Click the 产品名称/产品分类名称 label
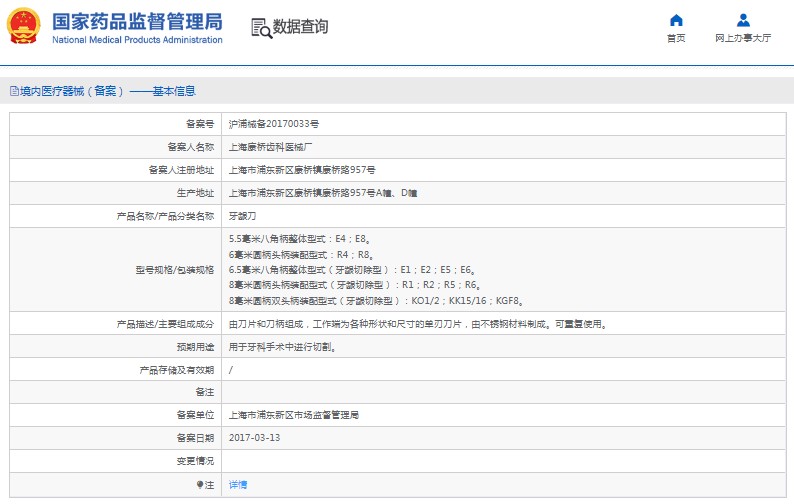 point(166,216)
